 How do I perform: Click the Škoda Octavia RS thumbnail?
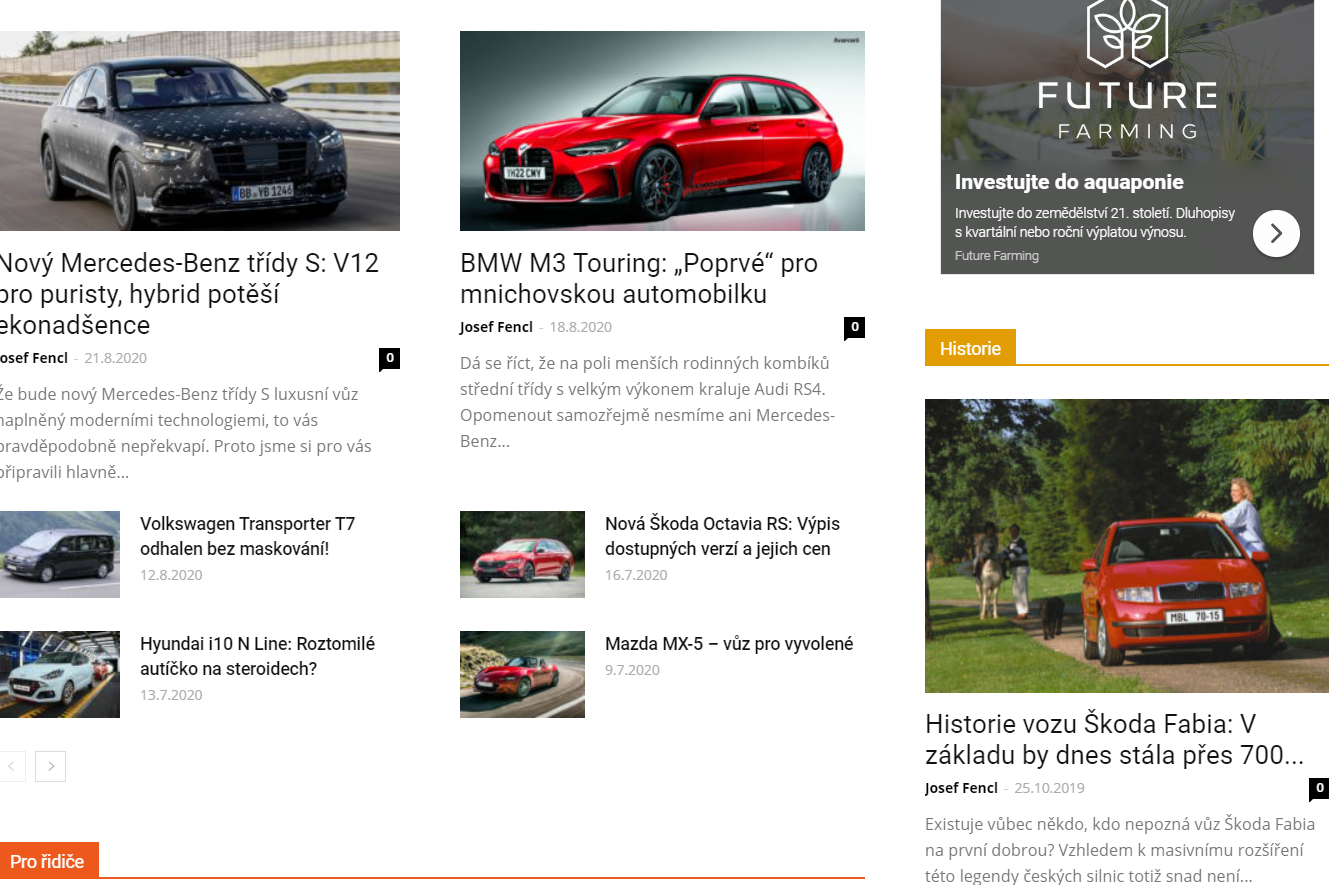pyautogui.click(x=522, y=555)
